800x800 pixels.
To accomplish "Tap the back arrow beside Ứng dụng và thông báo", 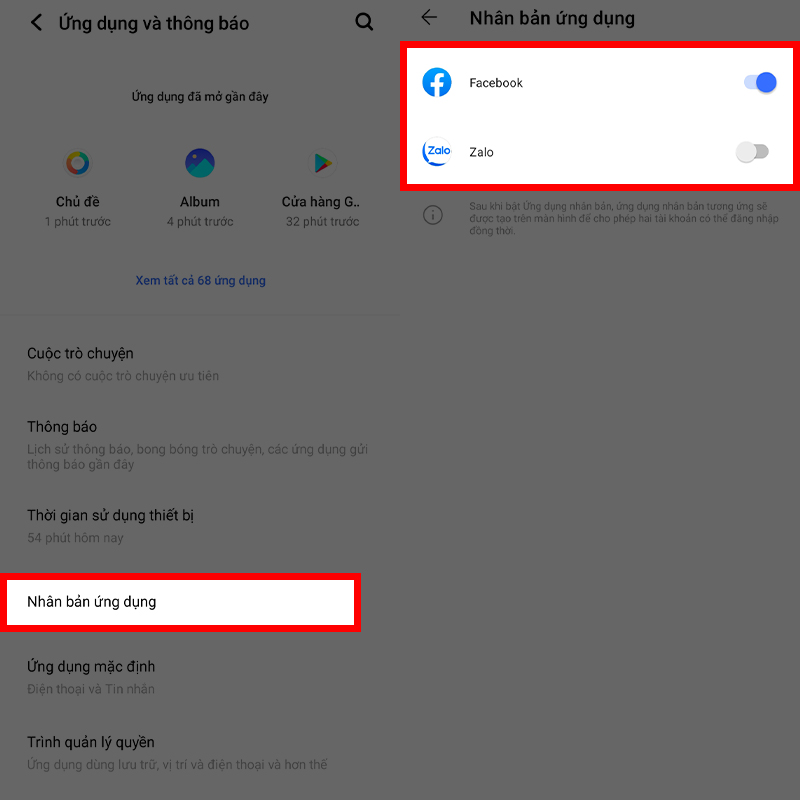I will [36, 22].
